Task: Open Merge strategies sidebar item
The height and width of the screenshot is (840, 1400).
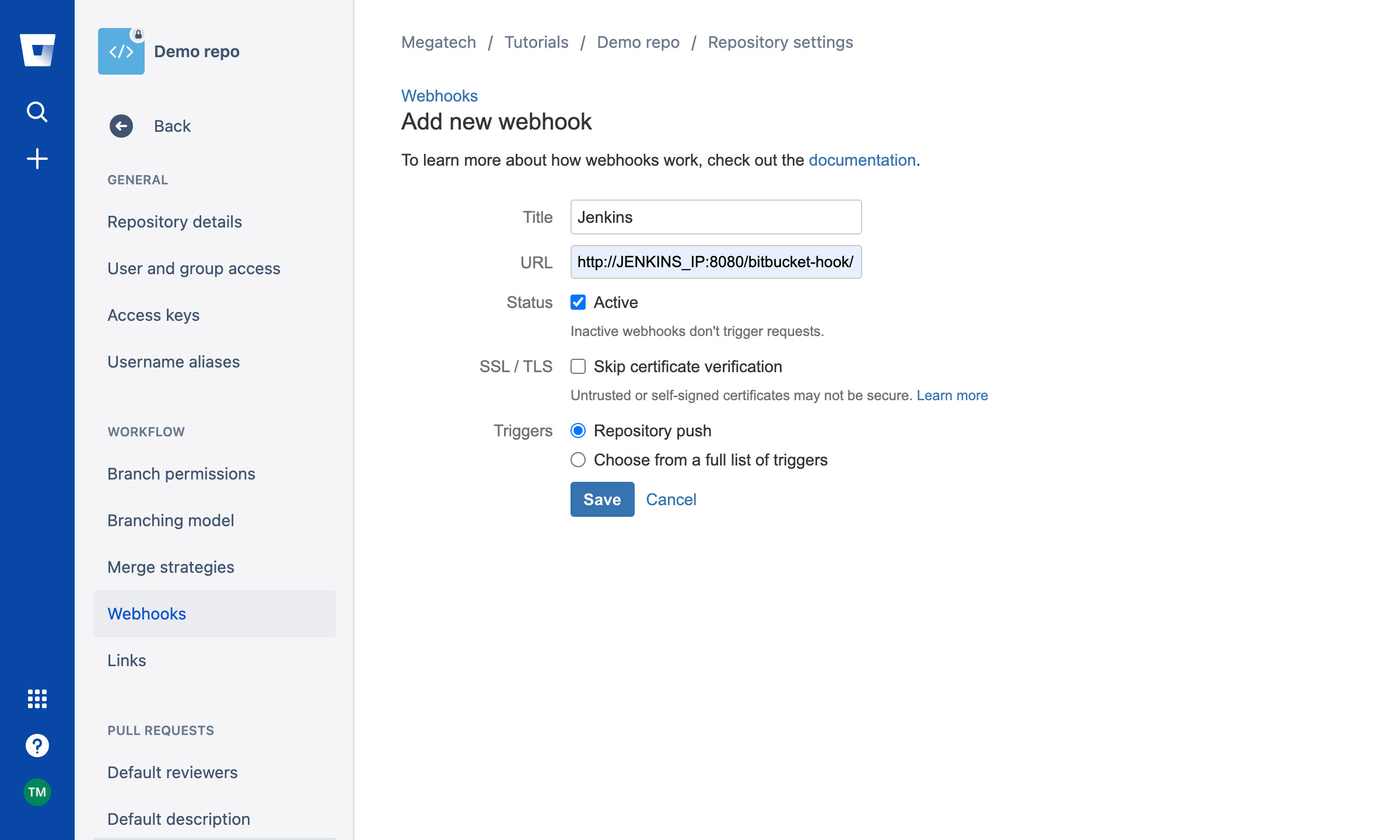Action: [171, 567]
